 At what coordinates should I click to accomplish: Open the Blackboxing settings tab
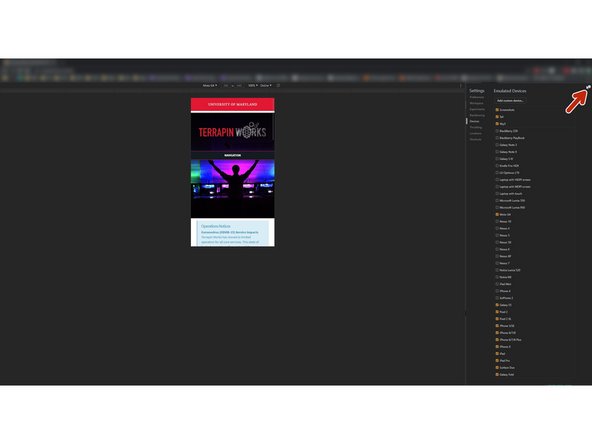point(477,115)
